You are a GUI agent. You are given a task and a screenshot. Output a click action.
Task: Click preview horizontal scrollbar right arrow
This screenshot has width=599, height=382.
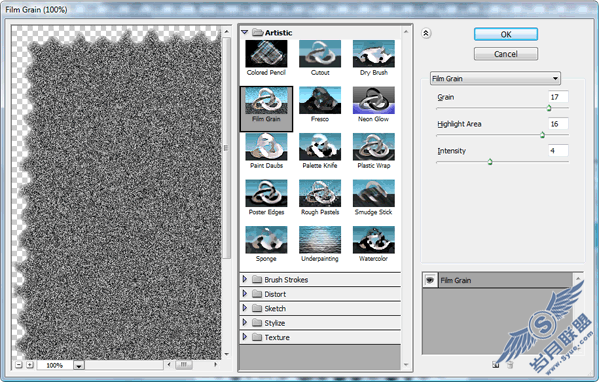215,364
